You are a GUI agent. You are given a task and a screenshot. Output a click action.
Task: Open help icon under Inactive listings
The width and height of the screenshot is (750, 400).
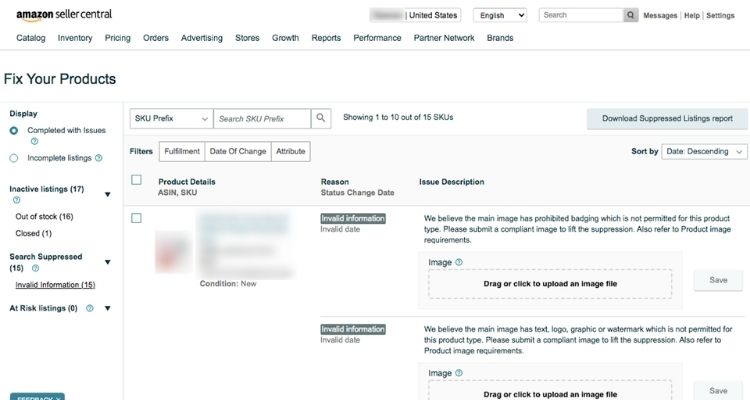point(16,200)
